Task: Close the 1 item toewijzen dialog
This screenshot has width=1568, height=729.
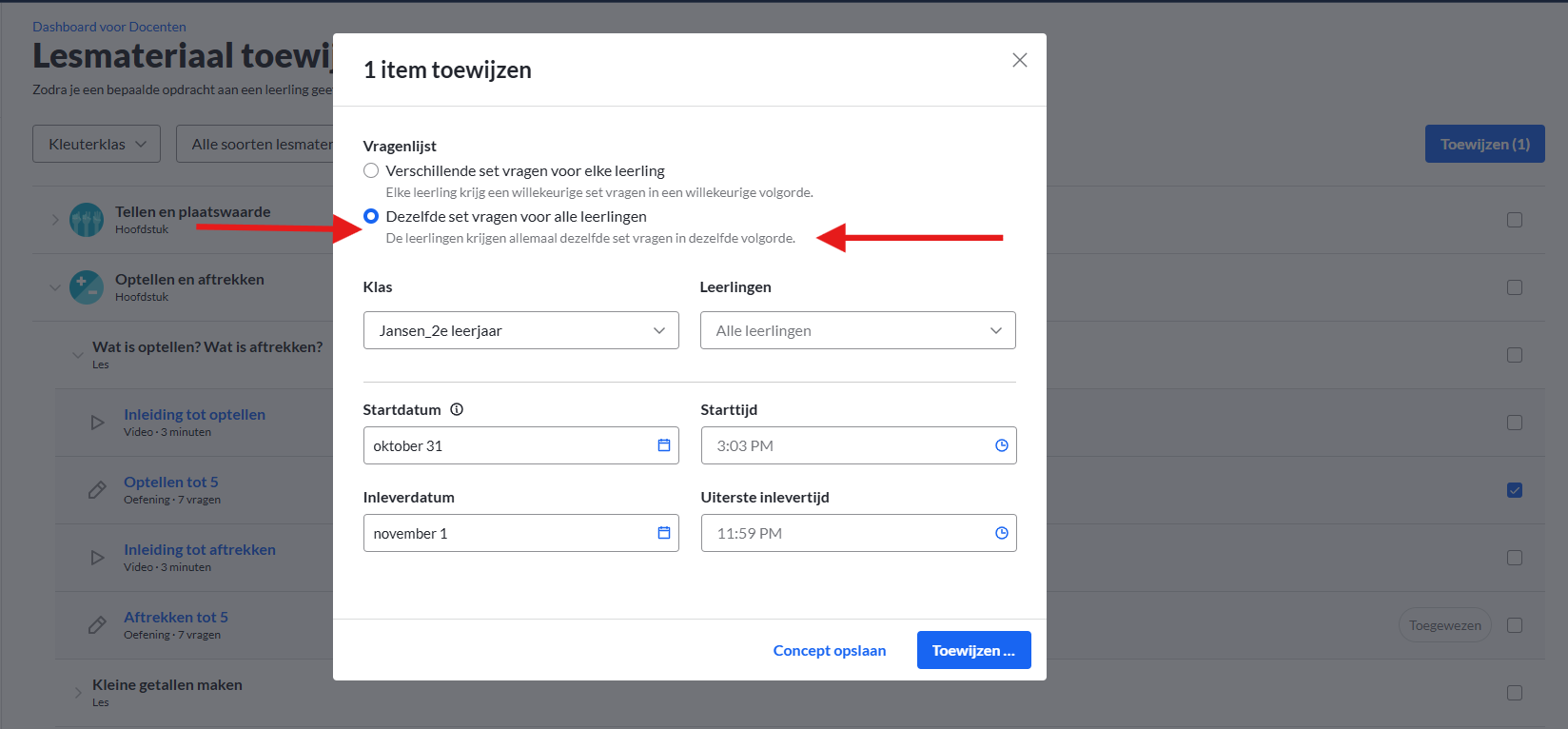Action: pyautogui.click(x=1020, y=60)
